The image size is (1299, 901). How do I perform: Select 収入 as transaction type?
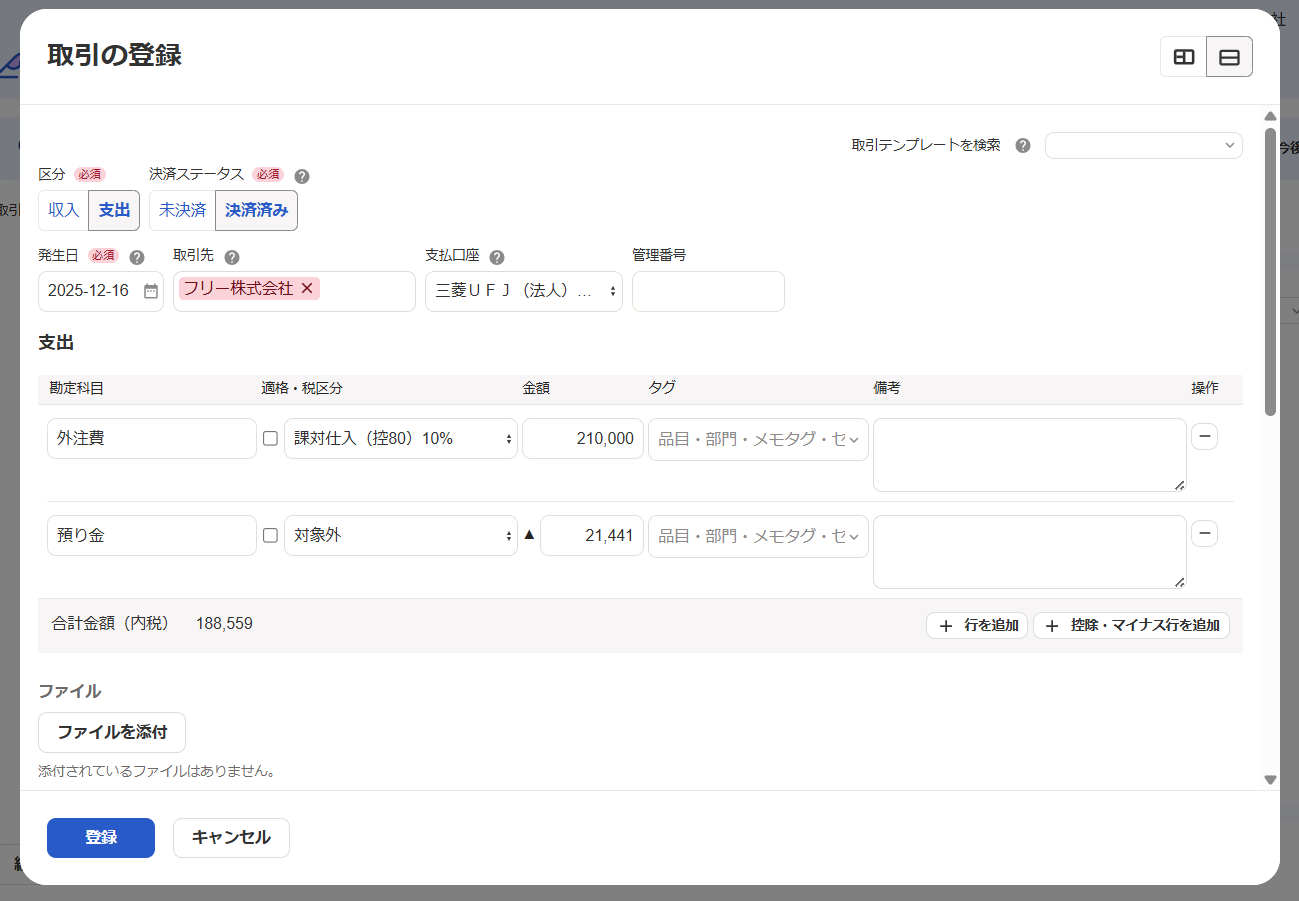click(64, 210)
